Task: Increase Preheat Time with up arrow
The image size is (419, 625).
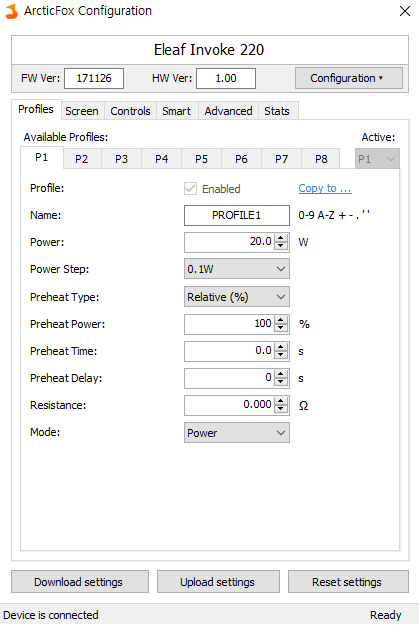Action: 281,347
